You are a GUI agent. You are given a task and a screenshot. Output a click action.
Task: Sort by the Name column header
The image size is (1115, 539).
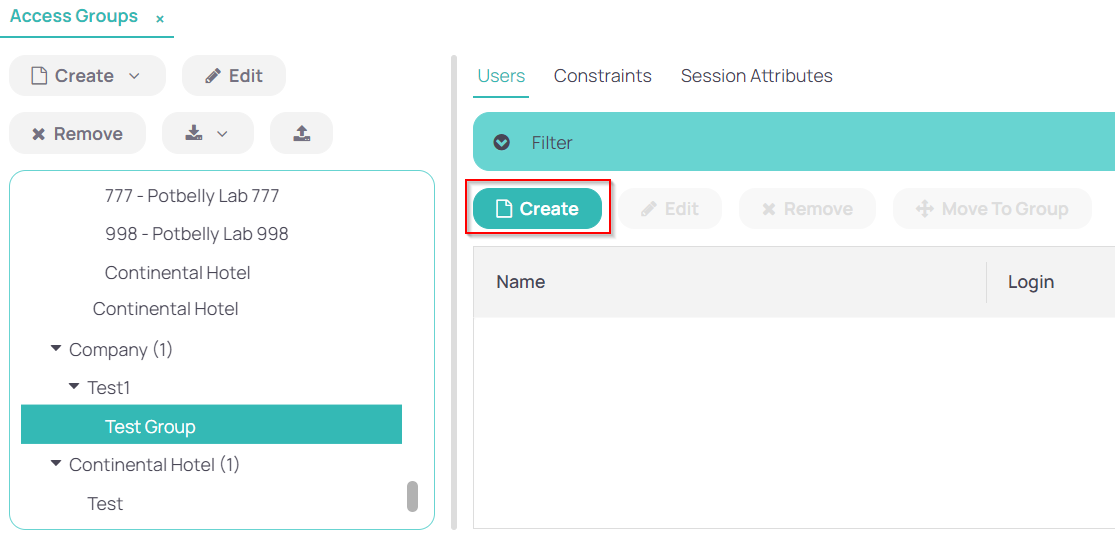[730, 282]
